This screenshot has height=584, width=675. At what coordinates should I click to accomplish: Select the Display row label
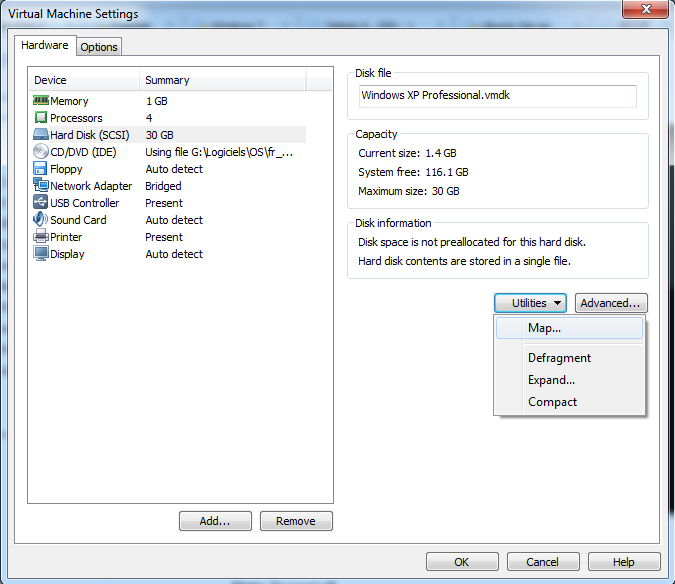[67, 254]
